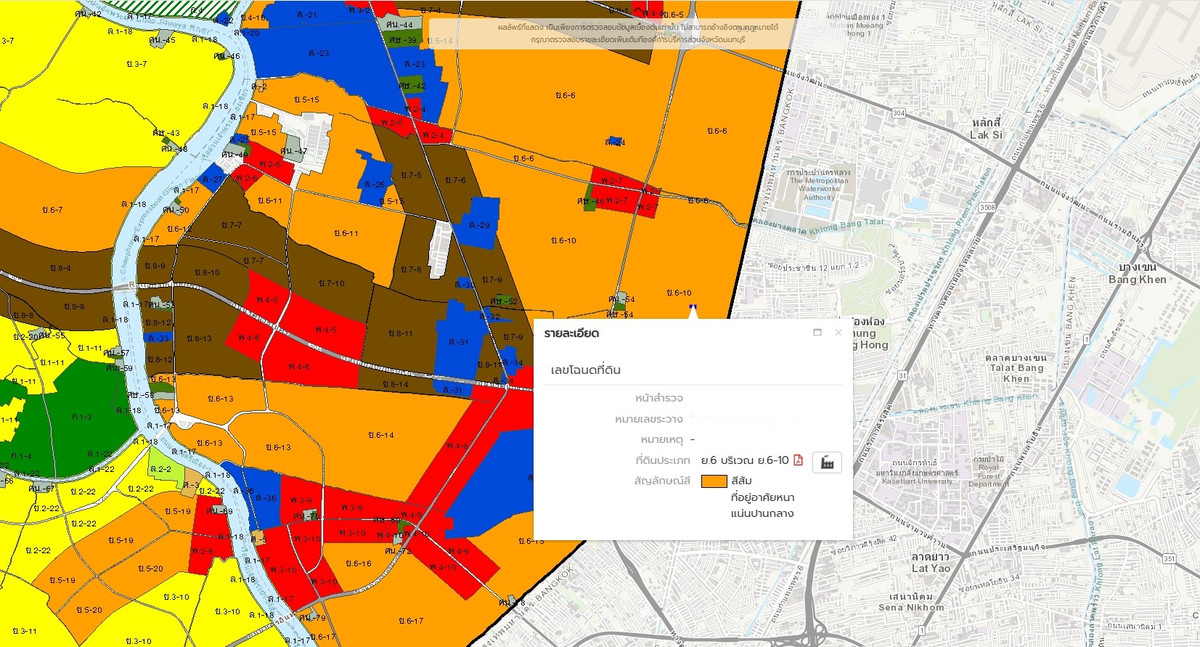
Task: Open the red PDF document icon
Action: pos(798,460)
